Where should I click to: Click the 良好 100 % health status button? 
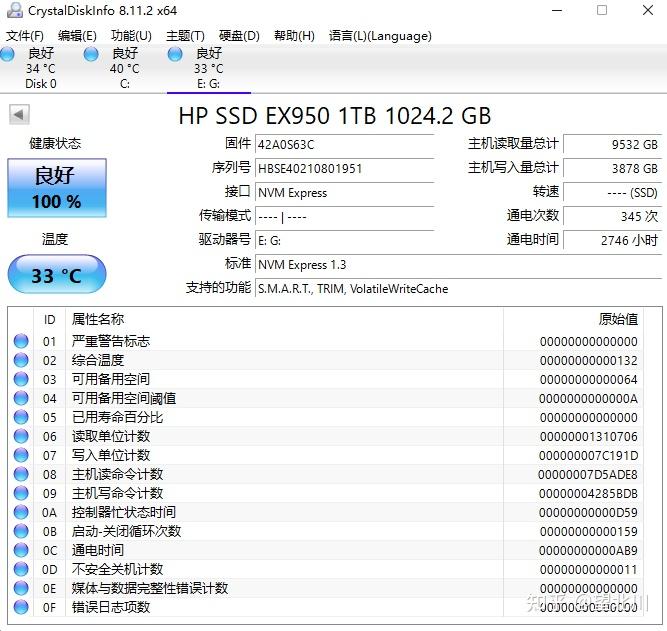(x=57, y=188)
